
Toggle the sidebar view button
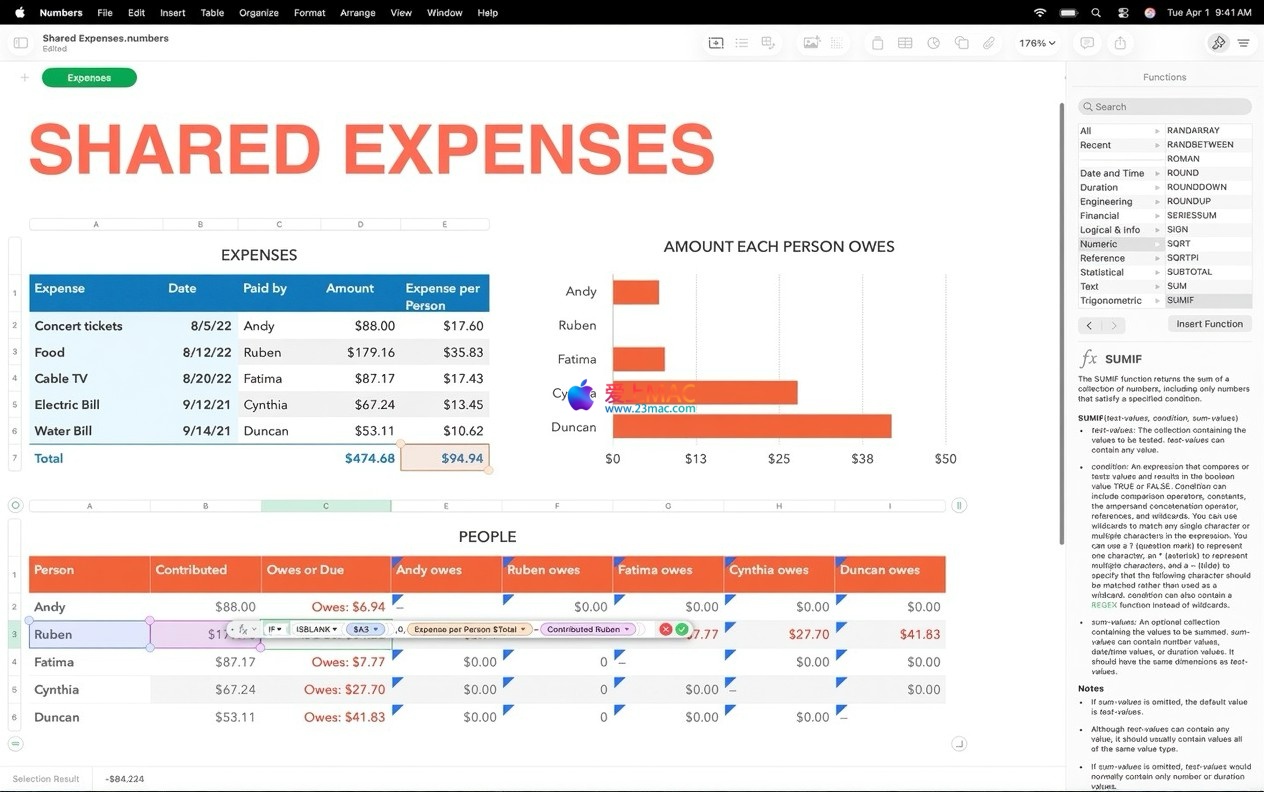[20, 43]
